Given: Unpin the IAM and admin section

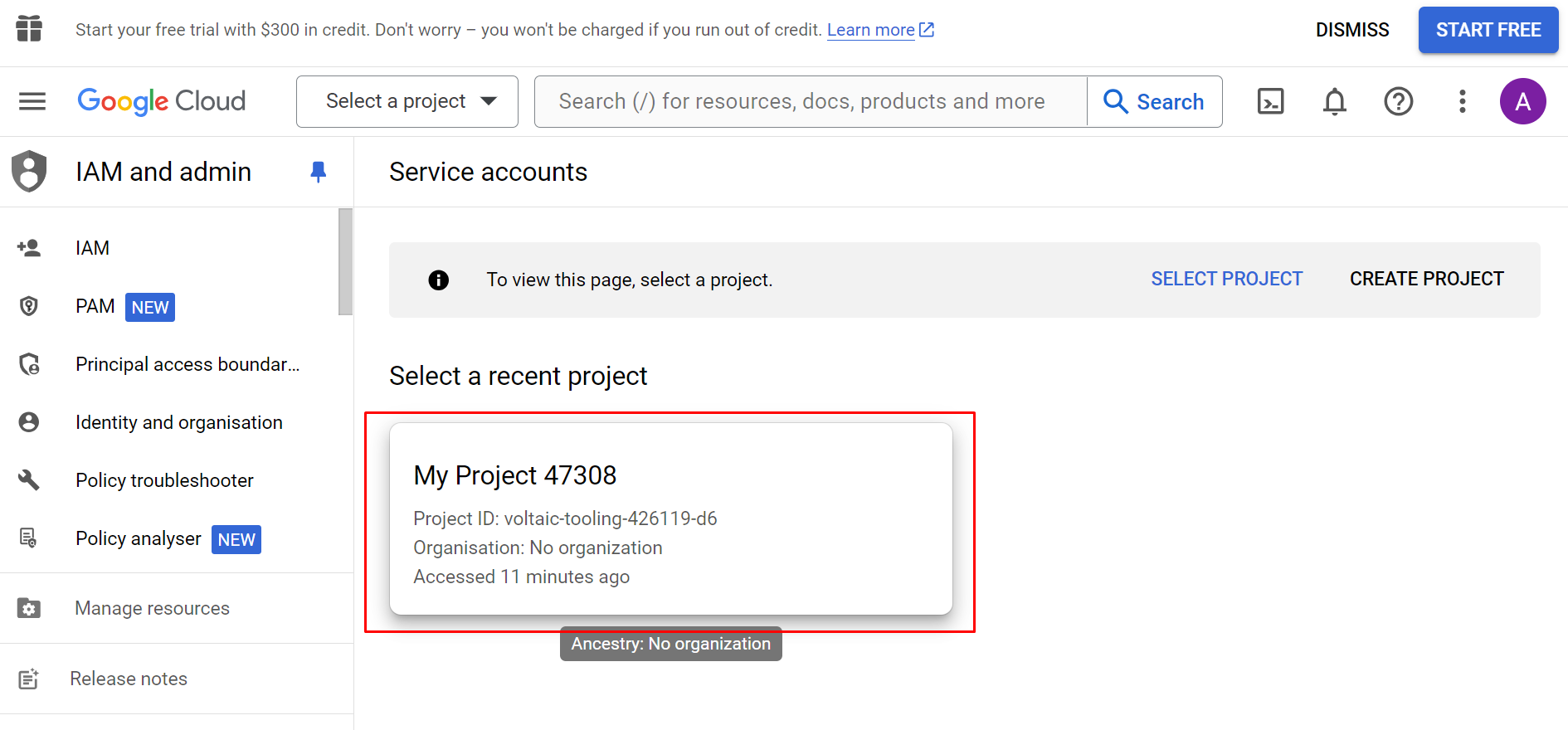Looking at the screenshot, I should 318,172.
